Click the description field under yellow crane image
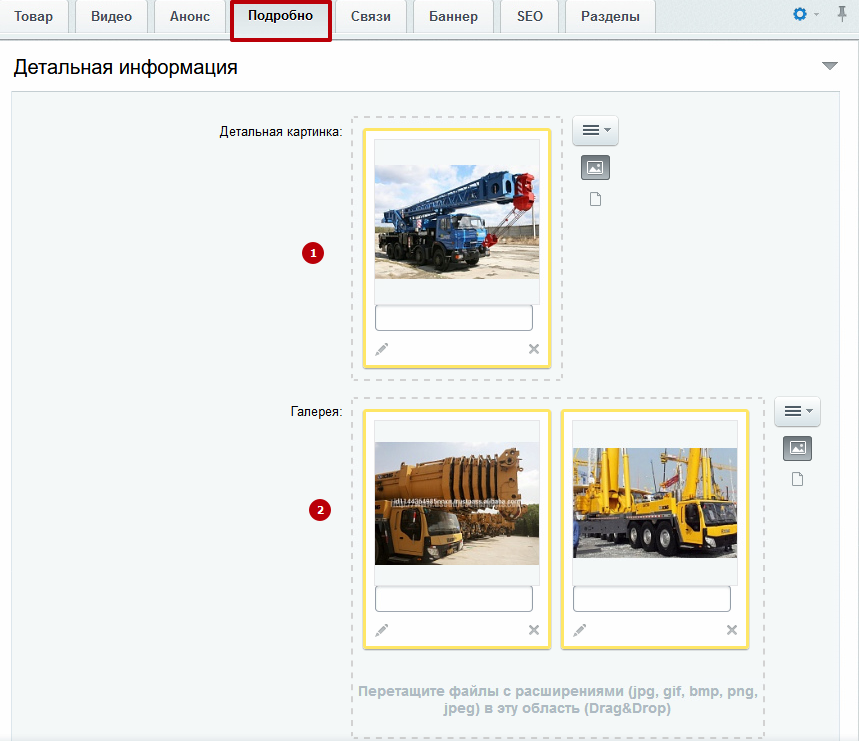859x741 pixels. [x=651, y=599]
